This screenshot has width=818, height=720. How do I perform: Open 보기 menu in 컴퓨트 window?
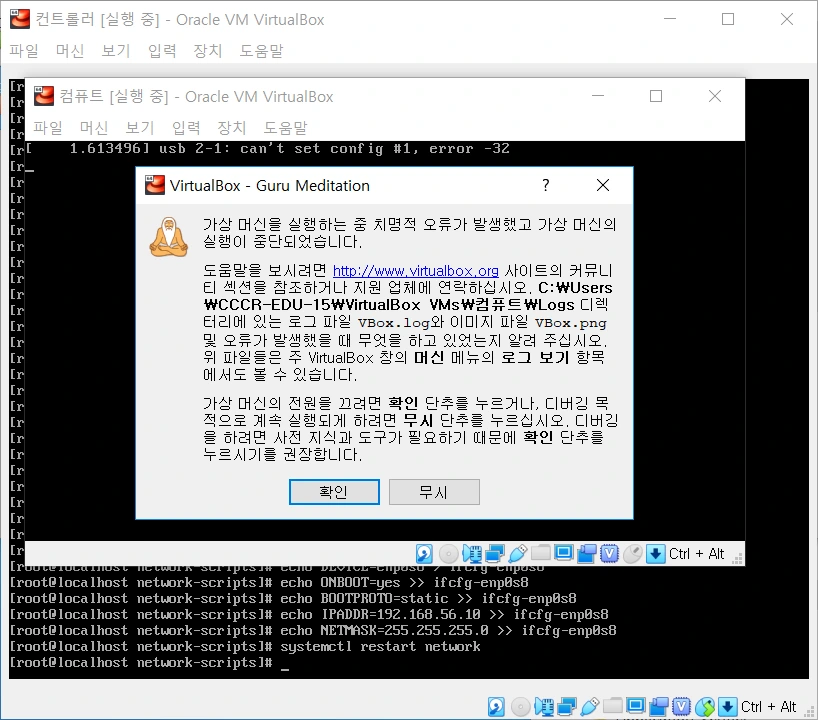[x=140, y=127]
